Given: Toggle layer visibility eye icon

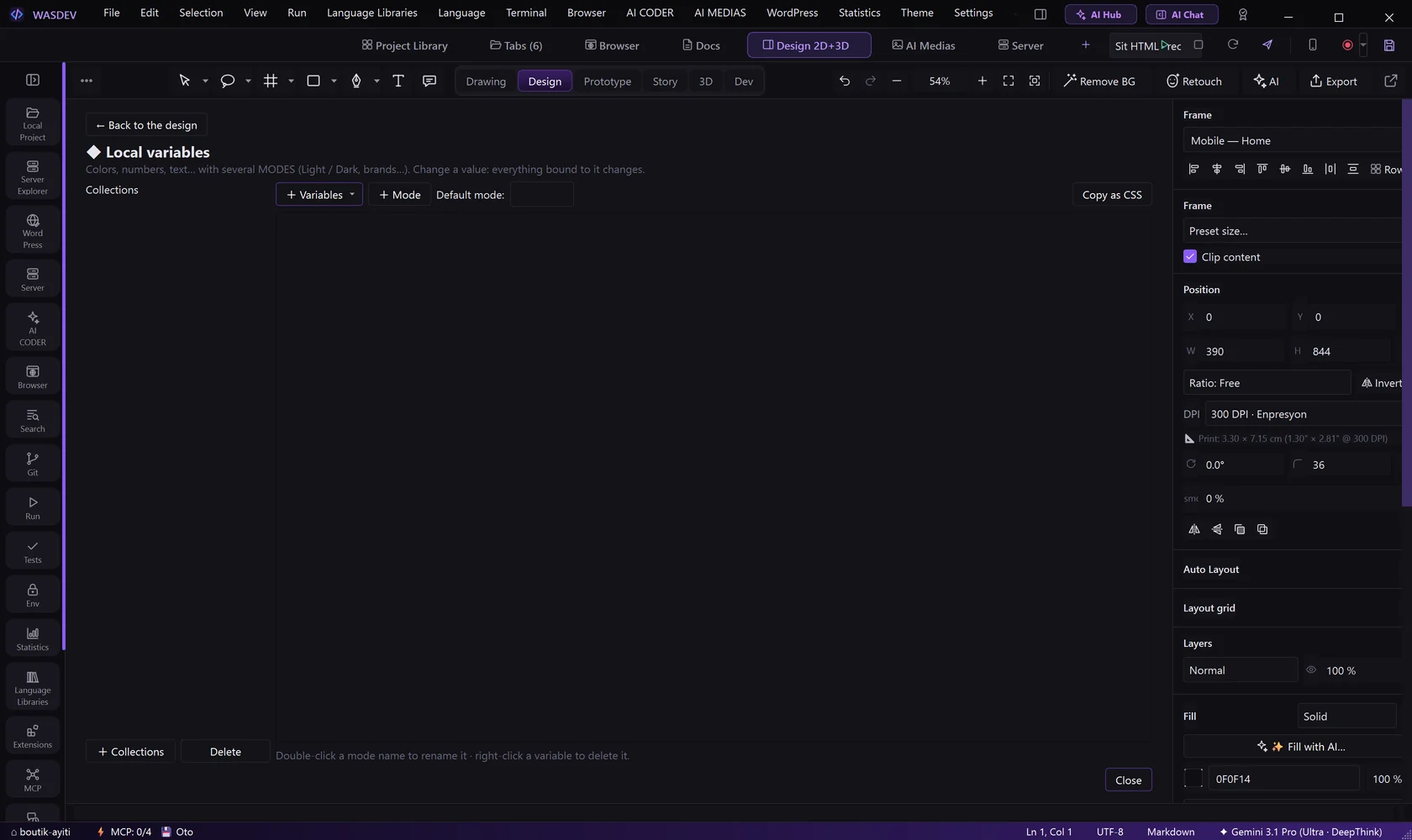Looking at the screenshot, I should pyautogui.click(x=1311, y=670).
